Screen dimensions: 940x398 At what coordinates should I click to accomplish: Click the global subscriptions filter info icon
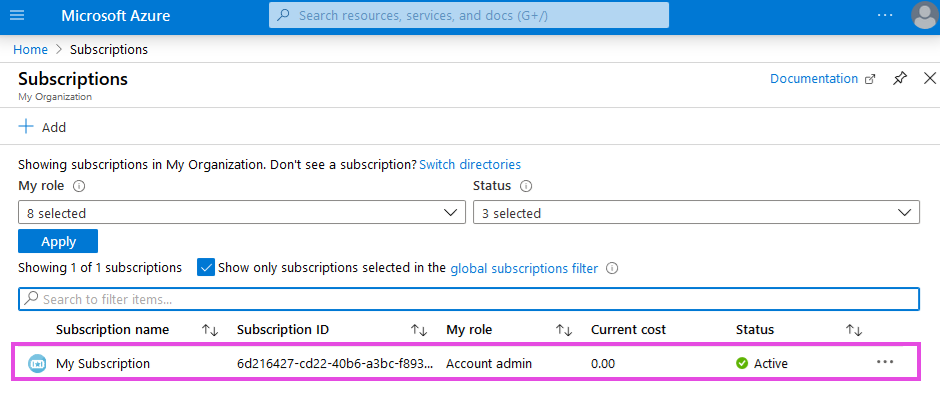[612, 269]
